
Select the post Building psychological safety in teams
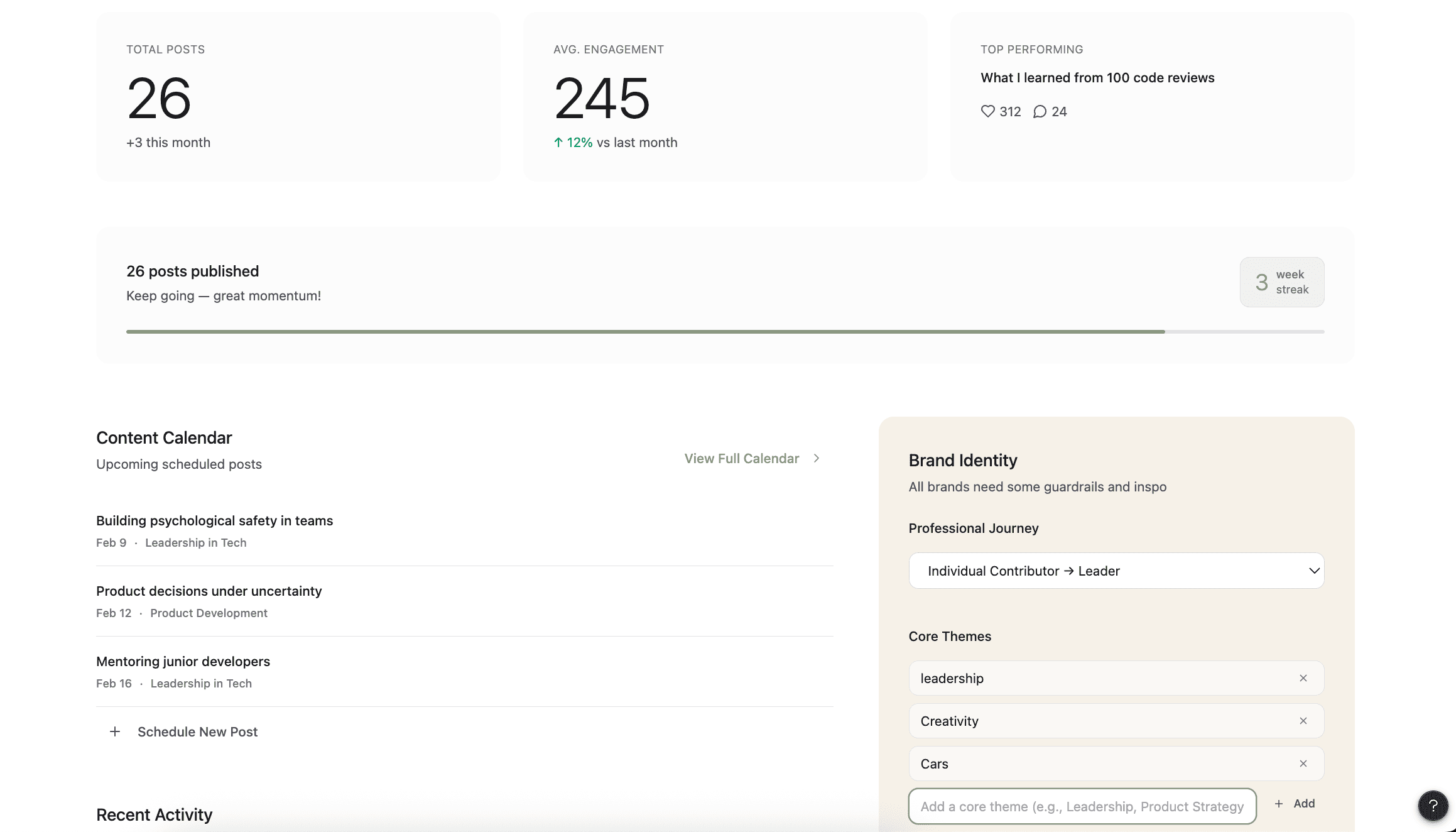[x=214, y=520]
